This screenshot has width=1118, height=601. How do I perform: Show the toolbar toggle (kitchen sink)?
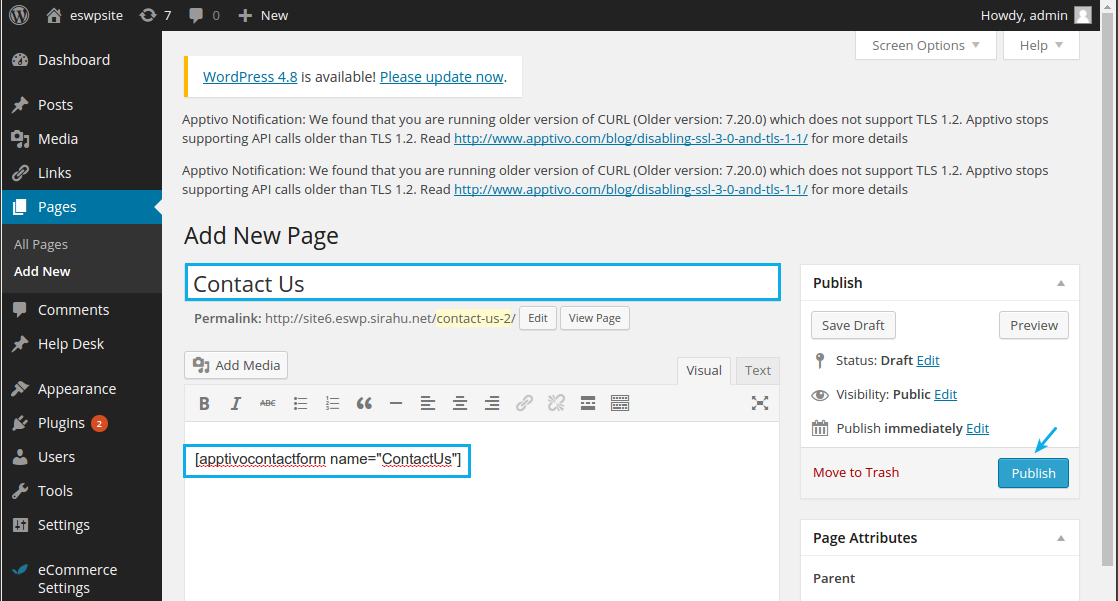620,404
